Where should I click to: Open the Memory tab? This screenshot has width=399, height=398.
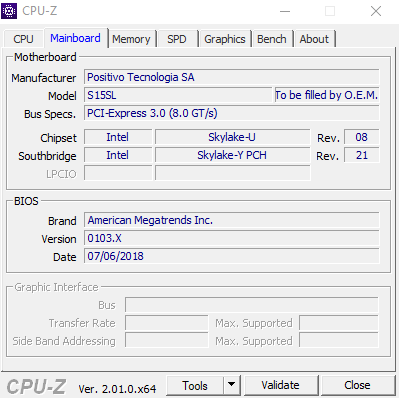[131, 39]
